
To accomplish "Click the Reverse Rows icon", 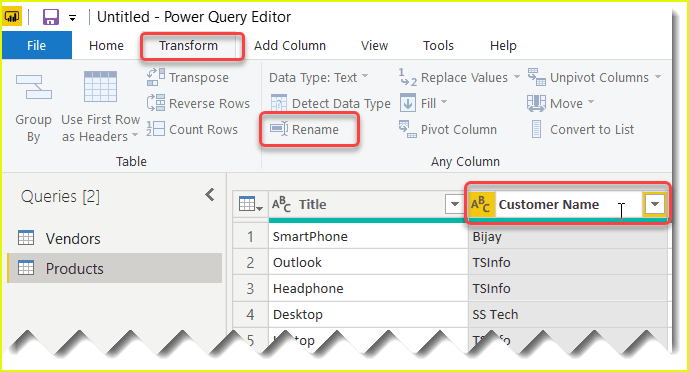I will point(156,103).
